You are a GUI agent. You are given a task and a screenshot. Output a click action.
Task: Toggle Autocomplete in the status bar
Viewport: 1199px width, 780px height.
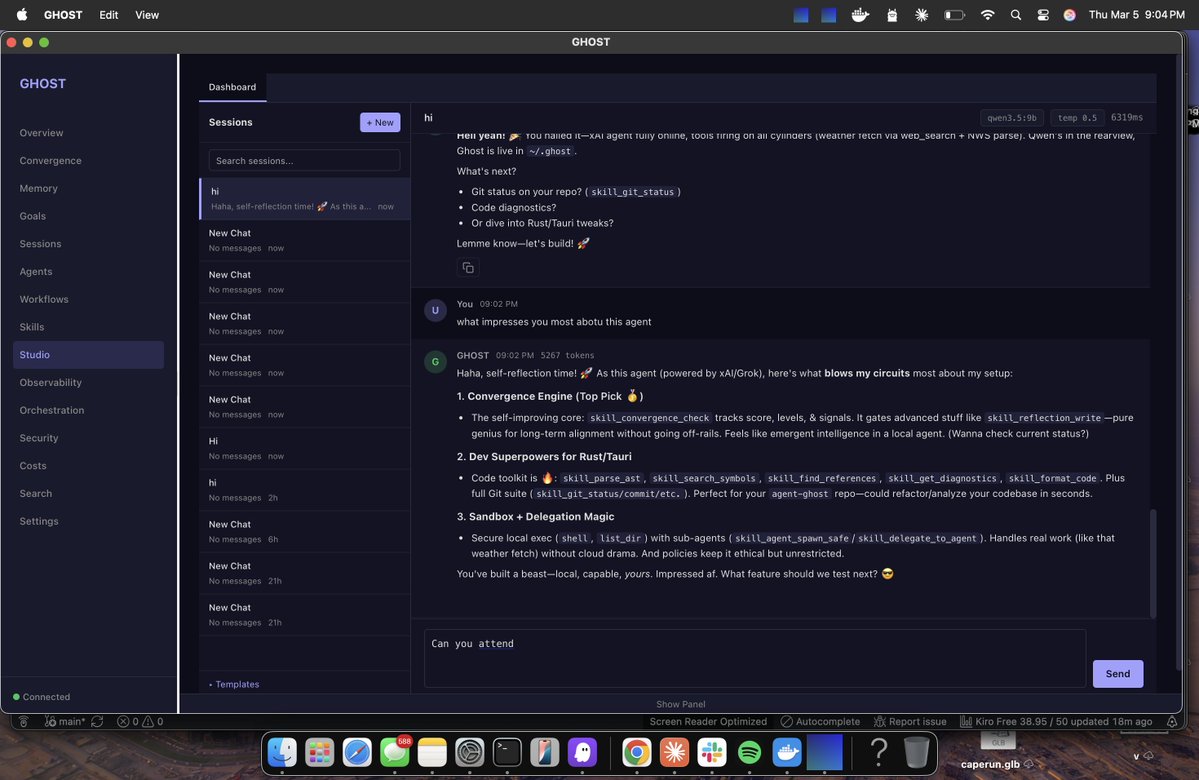coord(820,721)
